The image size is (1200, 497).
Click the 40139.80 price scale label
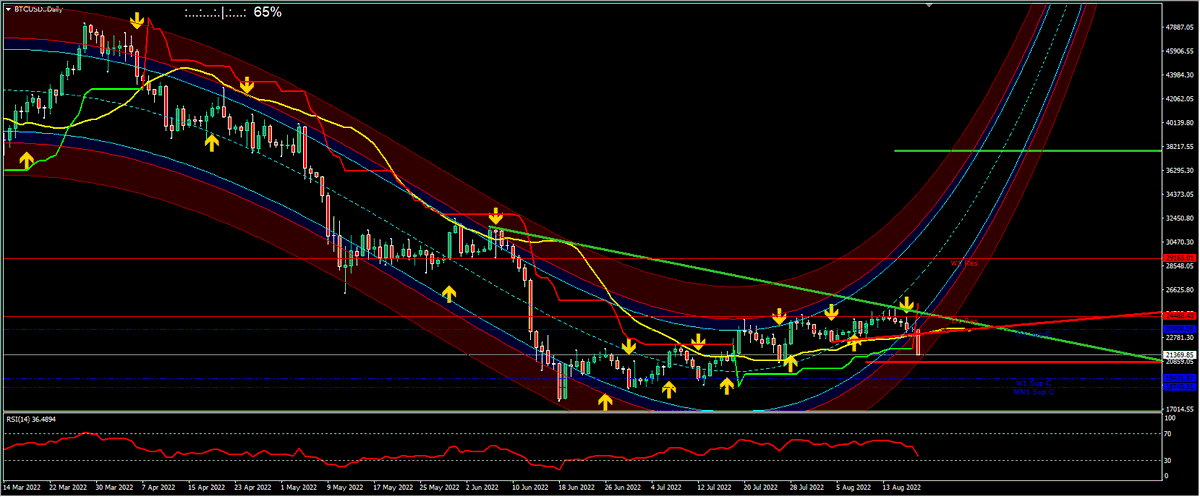1180,123
